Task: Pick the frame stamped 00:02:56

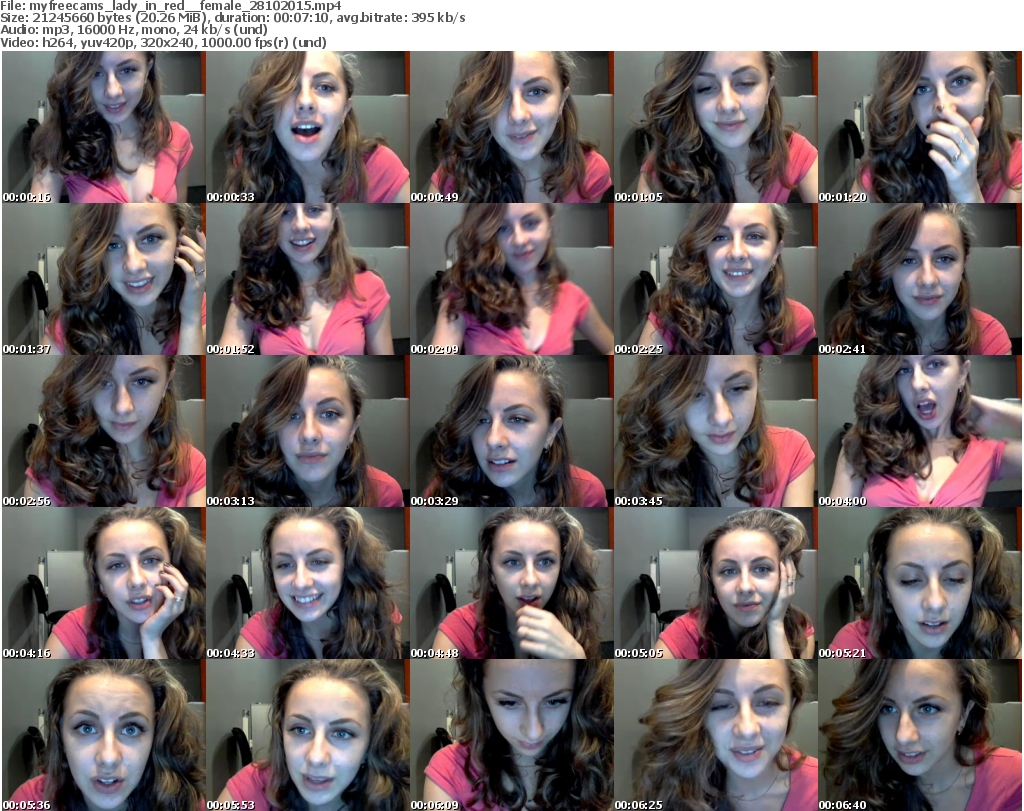Action: [104, 432]
